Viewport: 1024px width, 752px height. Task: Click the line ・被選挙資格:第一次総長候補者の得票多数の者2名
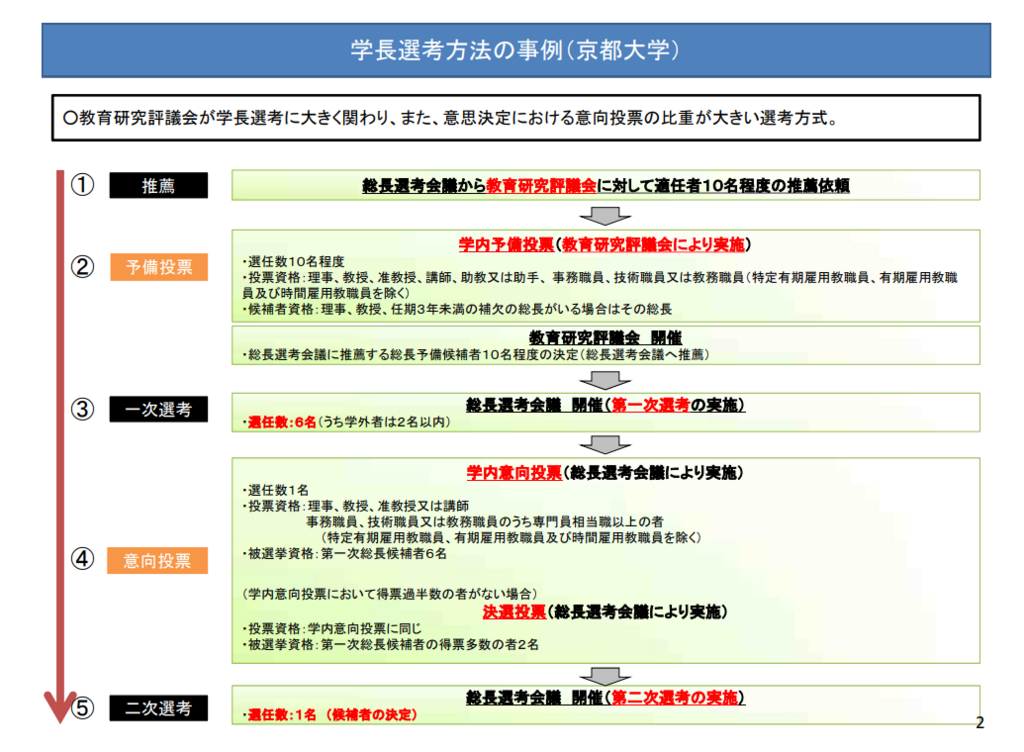pyautogui.click(x=391, y=645)
